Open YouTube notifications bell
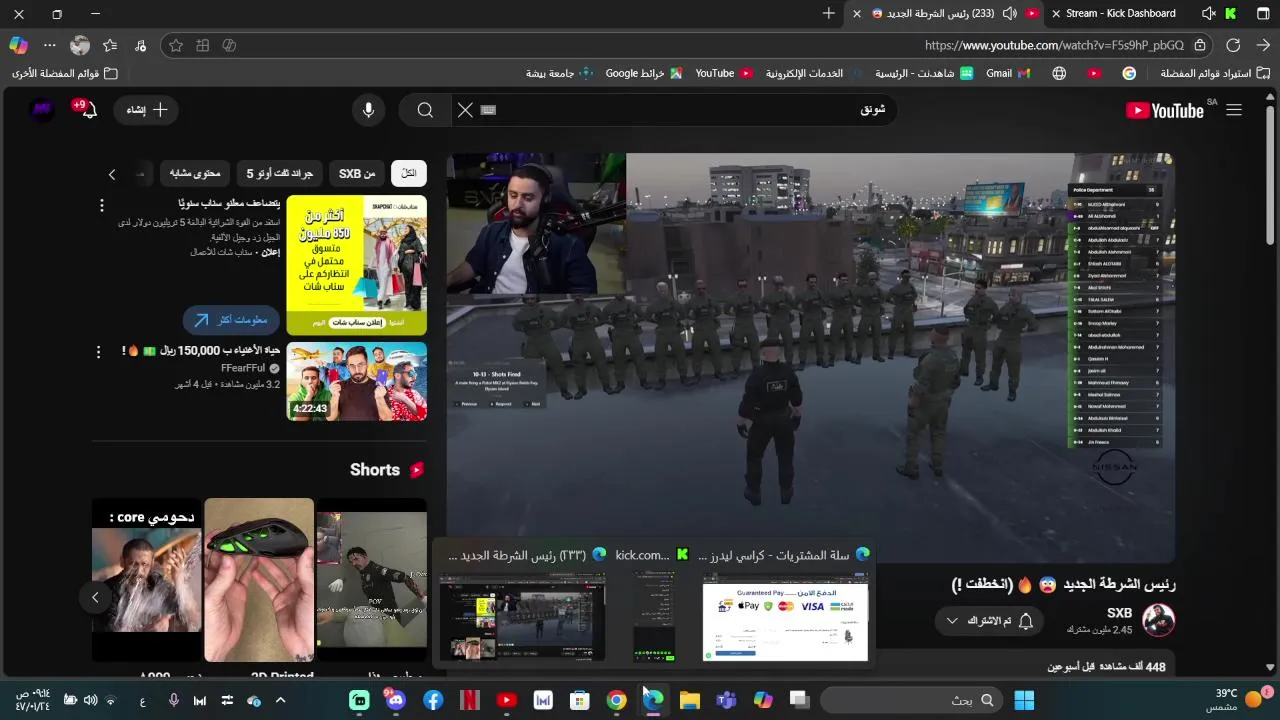The height and width of the screenshot is (720, 1280). click(x=88, y=110)
